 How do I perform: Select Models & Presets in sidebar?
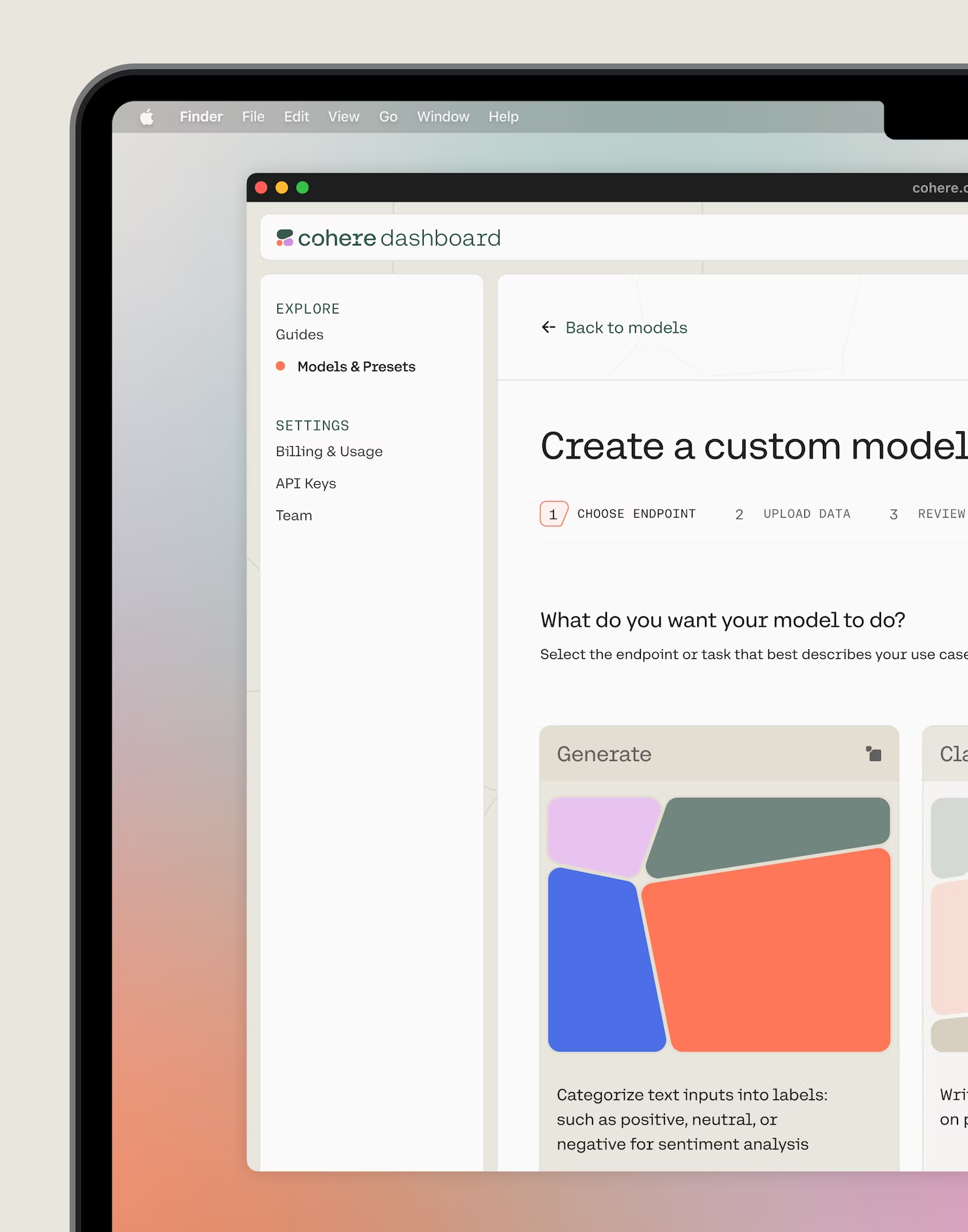pyautogui.click(x=356, y=366)
